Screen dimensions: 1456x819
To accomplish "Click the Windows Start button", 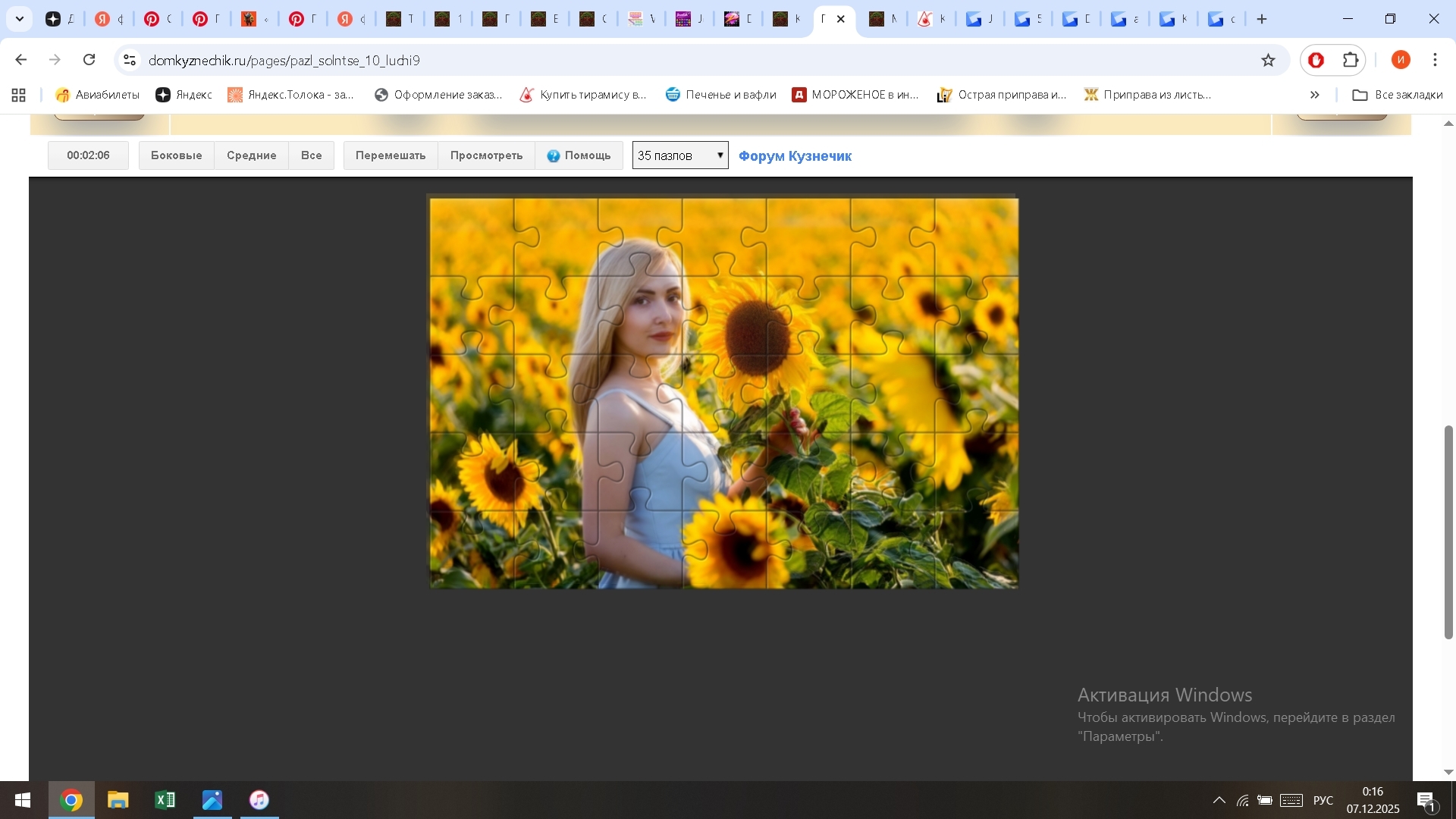I will (x=23, y=800).
